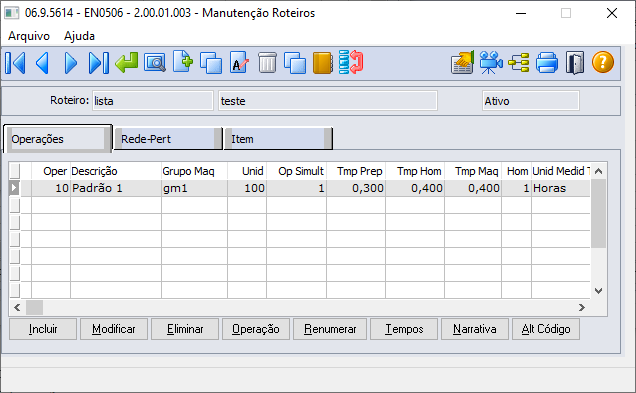The image size is (636, 393).
Task: Open help with the orange question mark
Action: coord(603,62)
